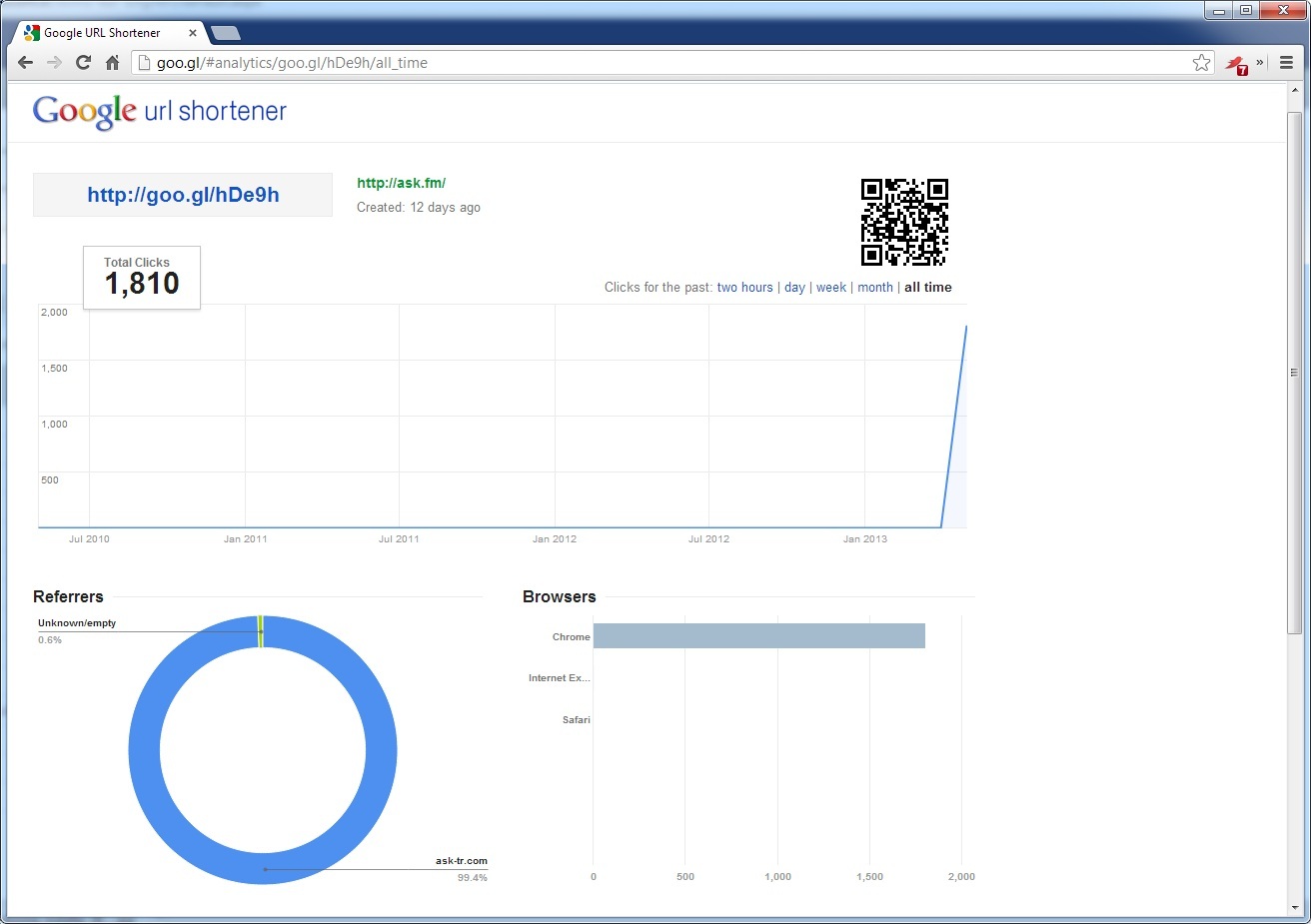Show clicks for past two hours
The width and height of the screenshot is (1311, 924).
tap(744, 288)
